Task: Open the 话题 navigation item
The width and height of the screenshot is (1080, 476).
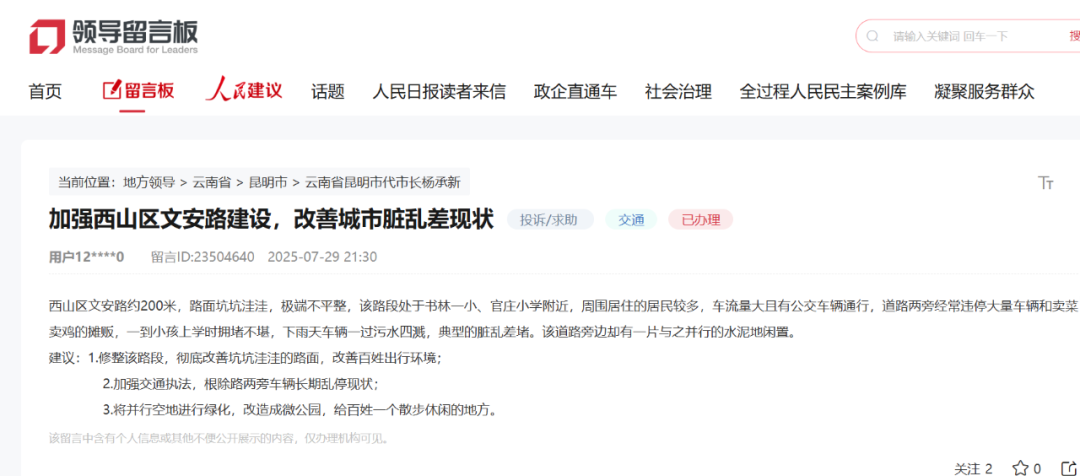Action: click(327, 92)
